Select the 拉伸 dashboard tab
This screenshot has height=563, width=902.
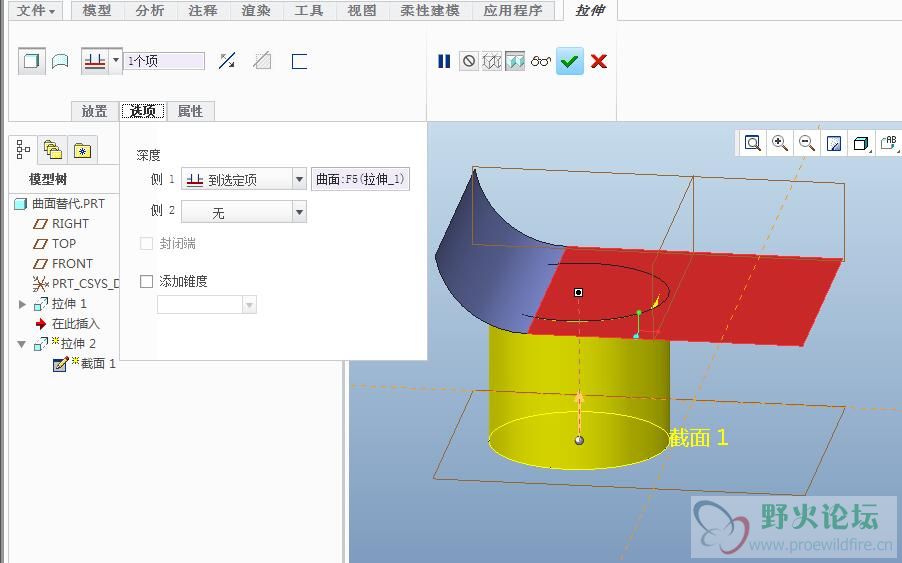point(590,10)
